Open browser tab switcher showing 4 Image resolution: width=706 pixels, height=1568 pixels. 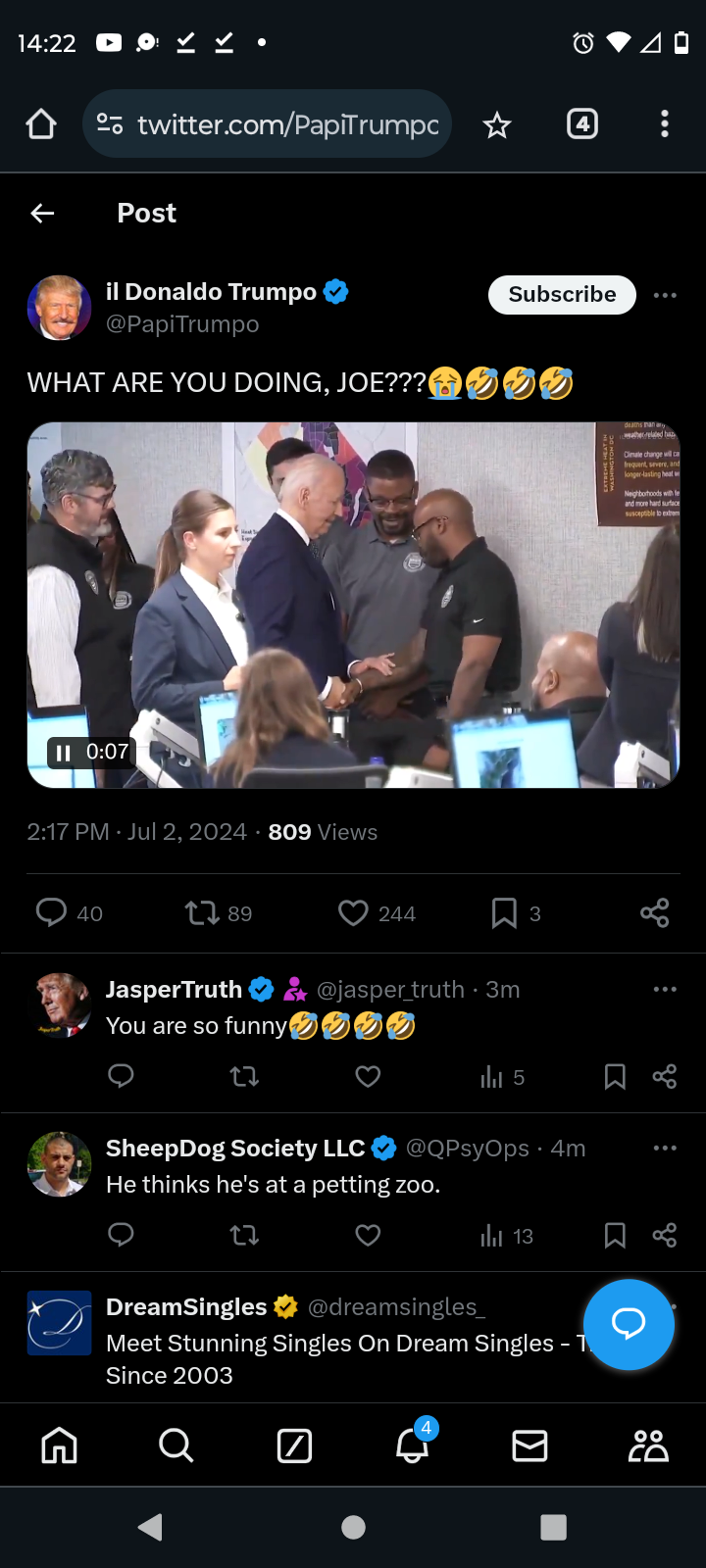582,124
